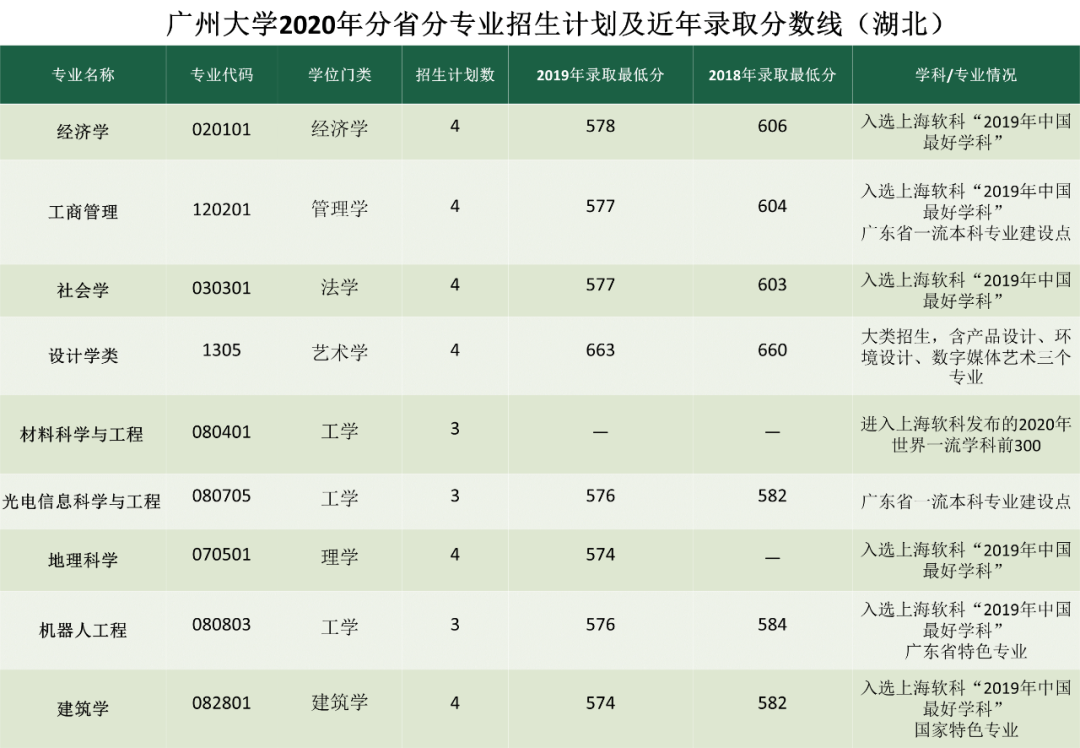
Task: Click the degree category cell 艺术学
Action: (340, 353)
